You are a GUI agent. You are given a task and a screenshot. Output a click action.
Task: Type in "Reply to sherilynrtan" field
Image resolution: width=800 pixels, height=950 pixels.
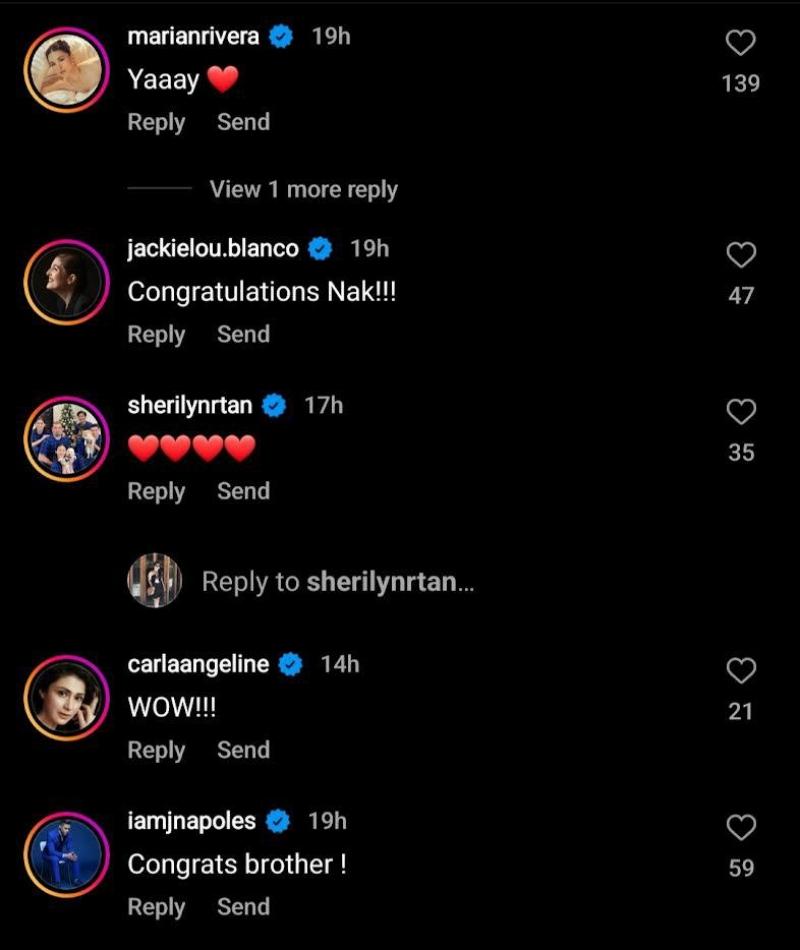338,582
